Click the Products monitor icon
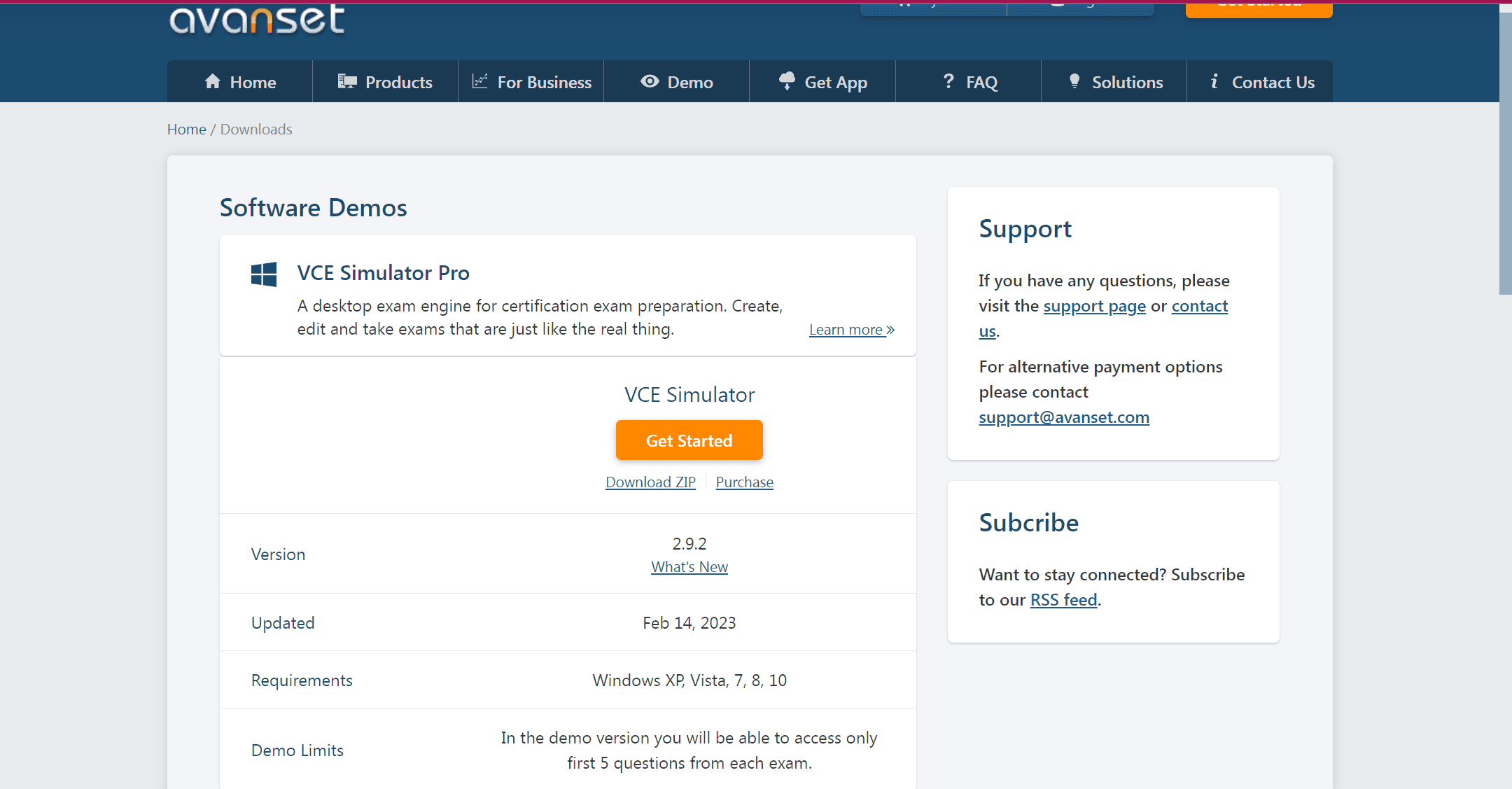The width and height of the screenshot is (1512, 789). [347, 81]
